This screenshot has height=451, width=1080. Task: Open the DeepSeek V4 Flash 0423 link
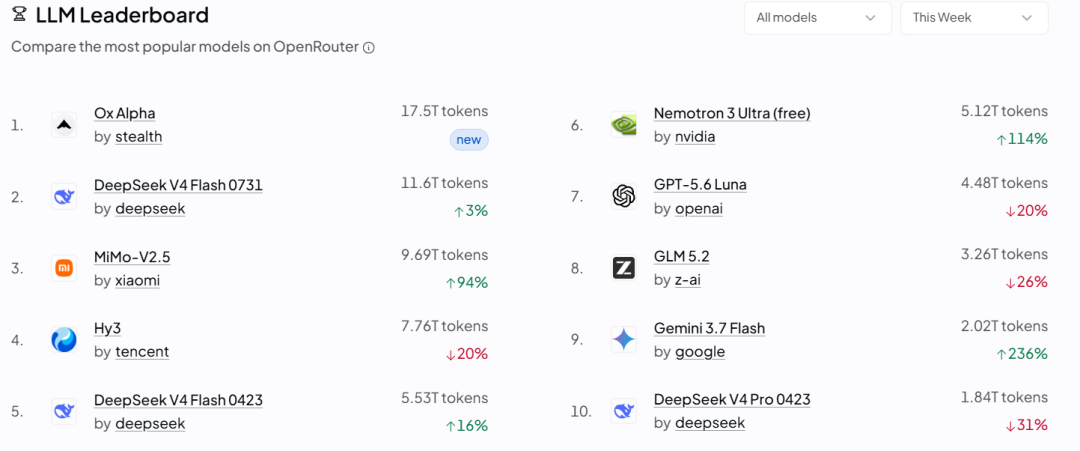tap(178, 400)
